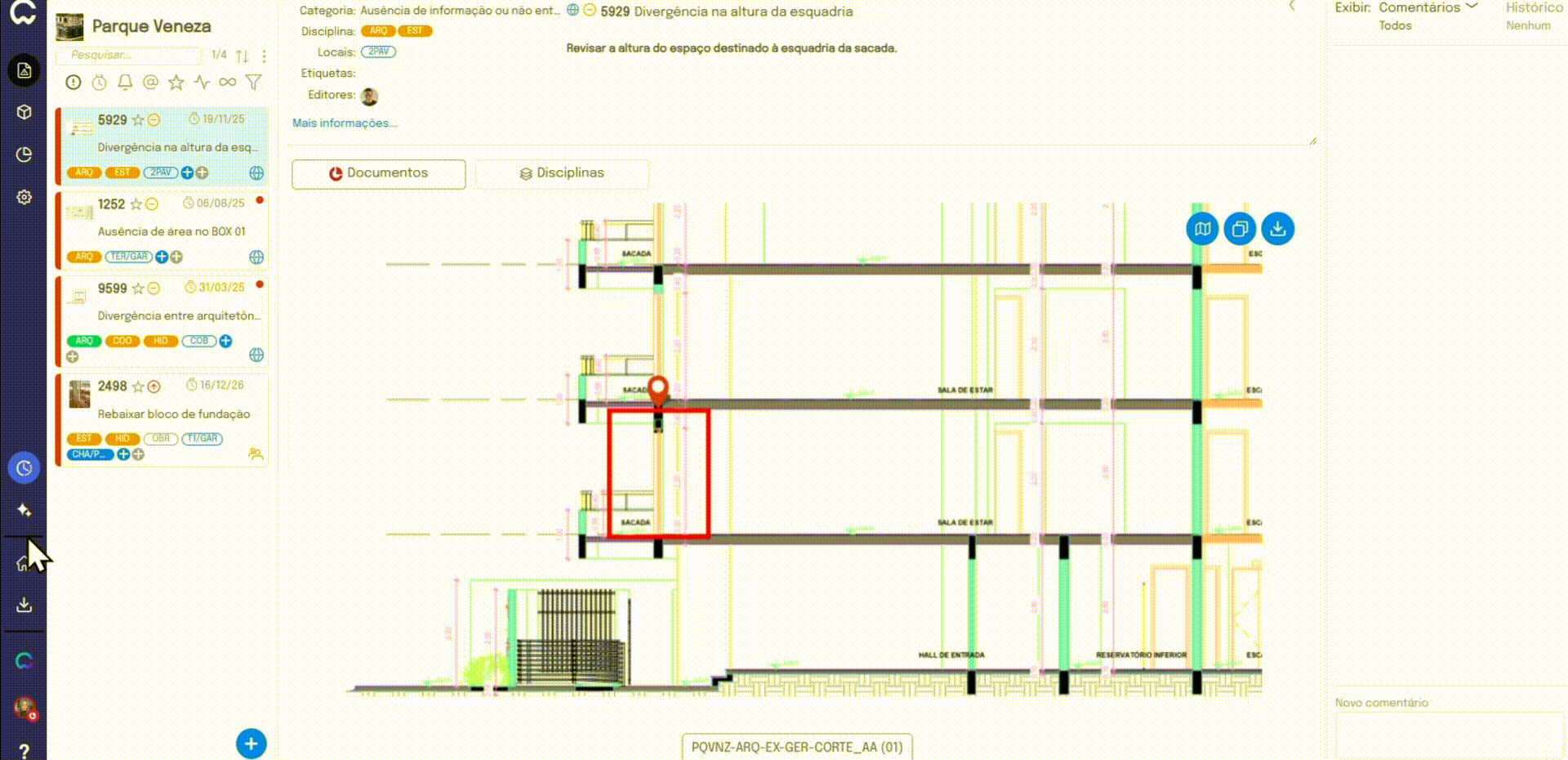1568x760 pixels.
Task: Open the sort order arrows in list header
Action: coord(243,56)
